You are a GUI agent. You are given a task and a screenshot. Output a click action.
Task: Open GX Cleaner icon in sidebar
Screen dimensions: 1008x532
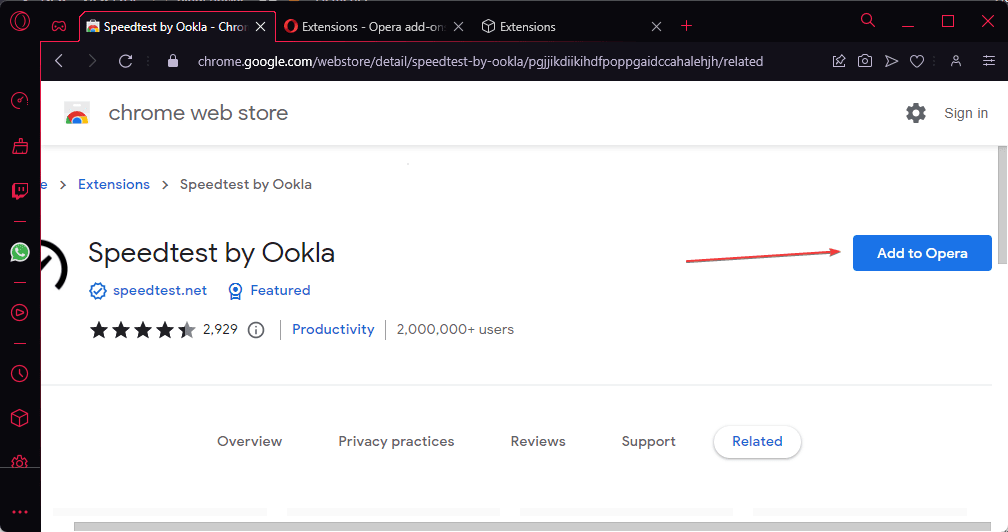tap(20, 146)
